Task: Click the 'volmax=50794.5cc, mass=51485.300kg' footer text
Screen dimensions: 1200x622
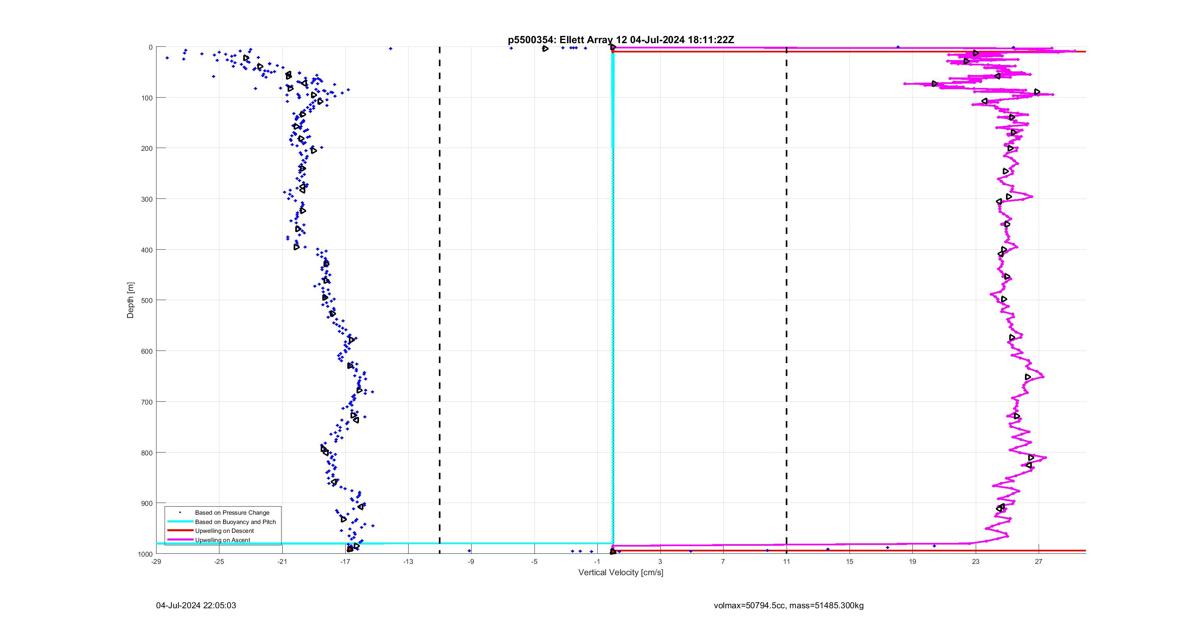Action: (789, 605)
